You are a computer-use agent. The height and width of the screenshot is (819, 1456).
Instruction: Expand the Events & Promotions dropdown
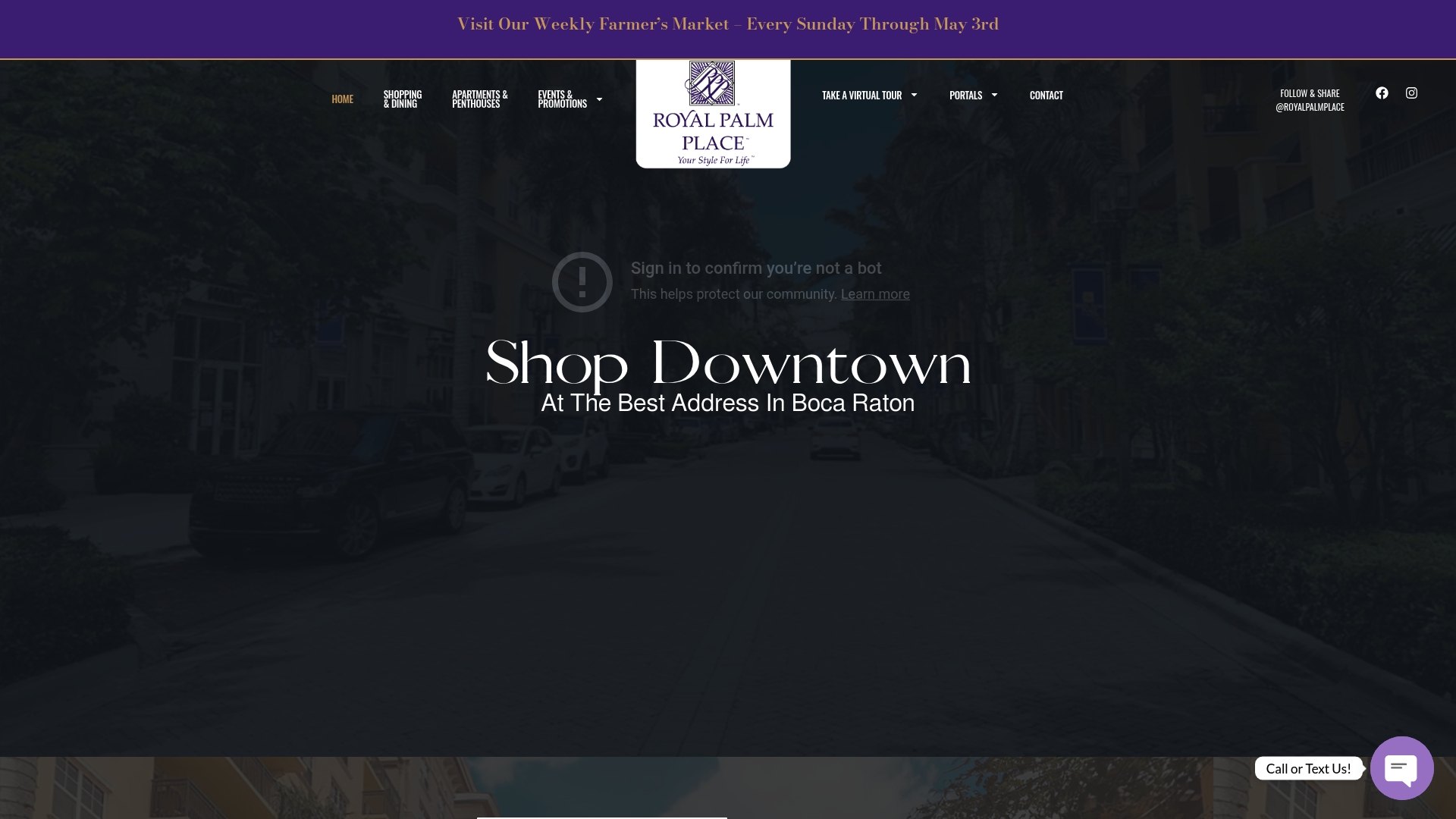pyautogui.click(x=563, y=99)
